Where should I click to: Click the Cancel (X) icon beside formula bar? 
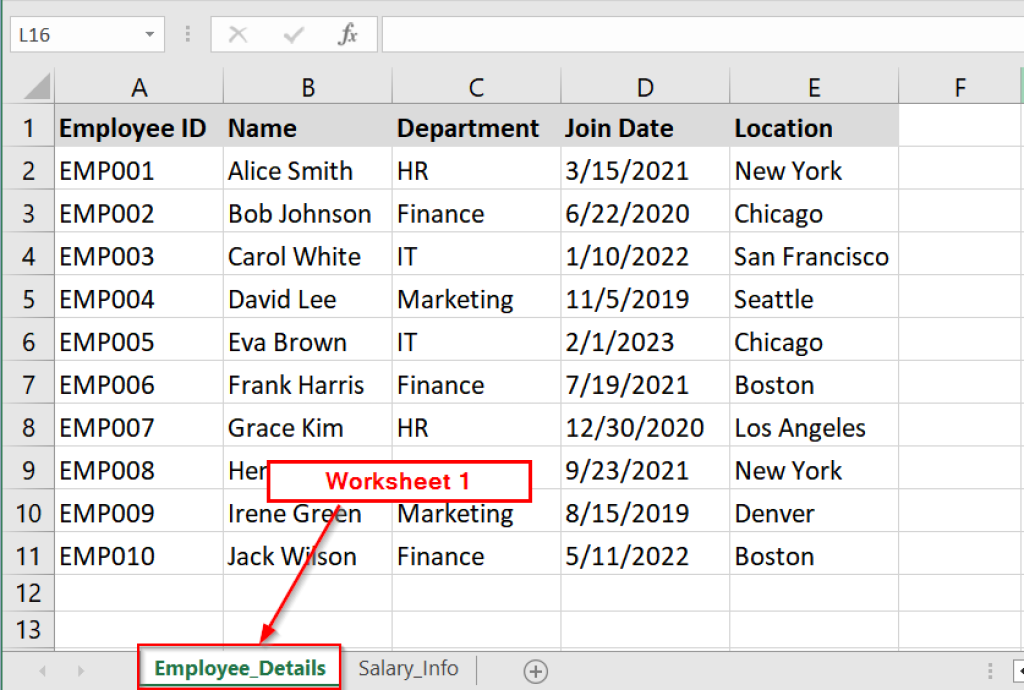(237, 33)
